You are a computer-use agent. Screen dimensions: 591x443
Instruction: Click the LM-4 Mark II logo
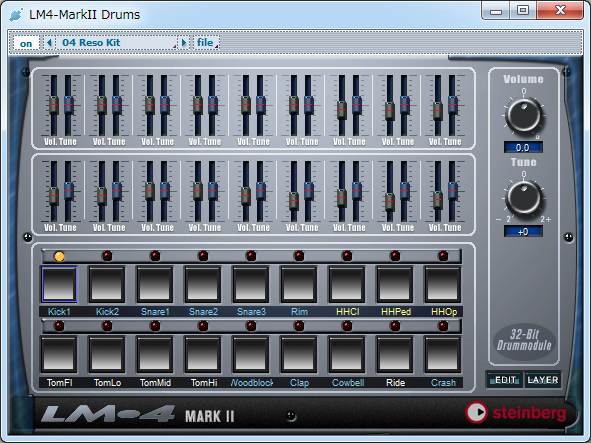coord(138,415)
